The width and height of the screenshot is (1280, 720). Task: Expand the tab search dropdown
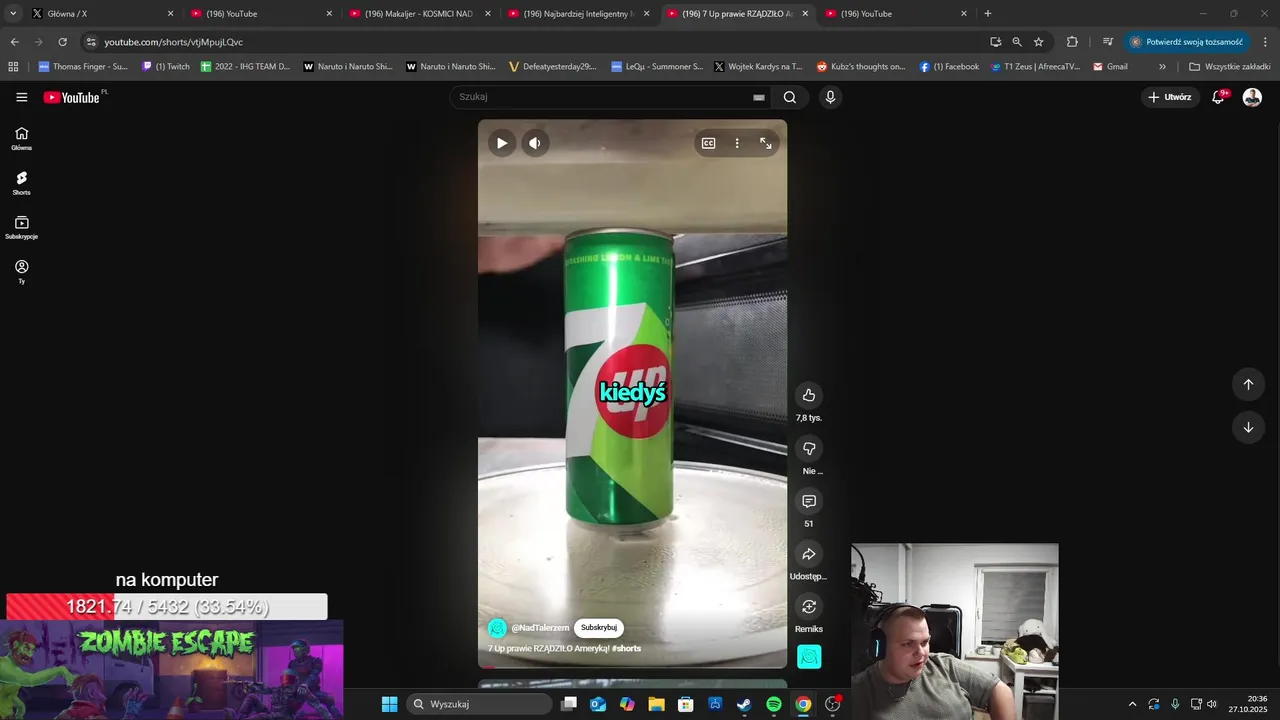[x=13, y=14]
